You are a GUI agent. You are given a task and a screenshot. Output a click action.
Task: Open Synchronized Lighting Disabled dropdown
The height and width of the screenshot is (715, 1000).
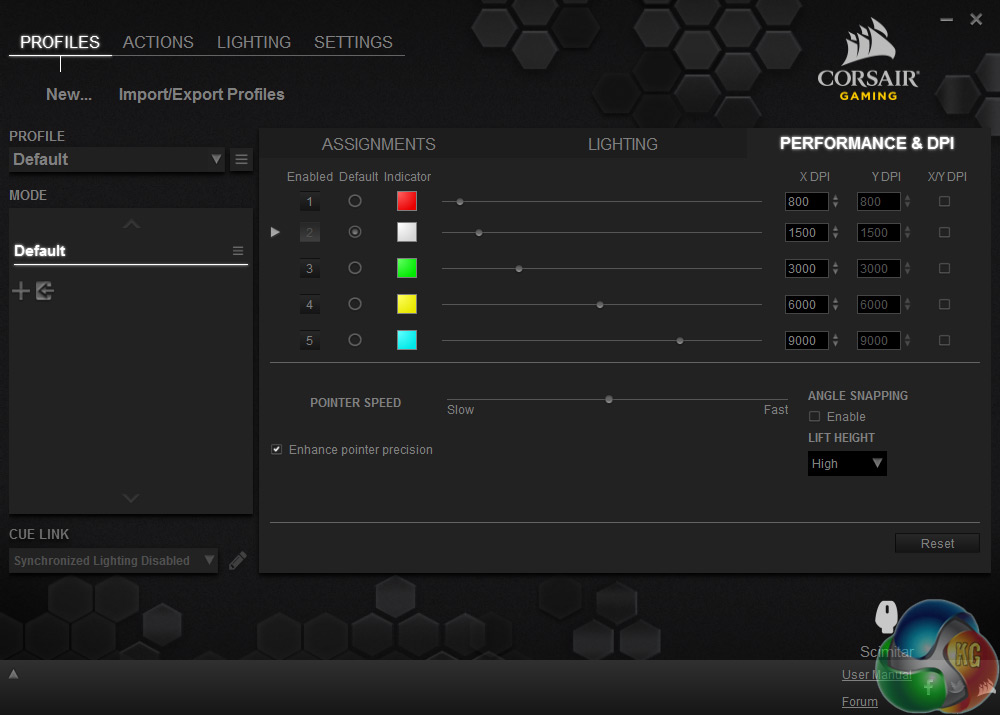(x=113, y=561)
